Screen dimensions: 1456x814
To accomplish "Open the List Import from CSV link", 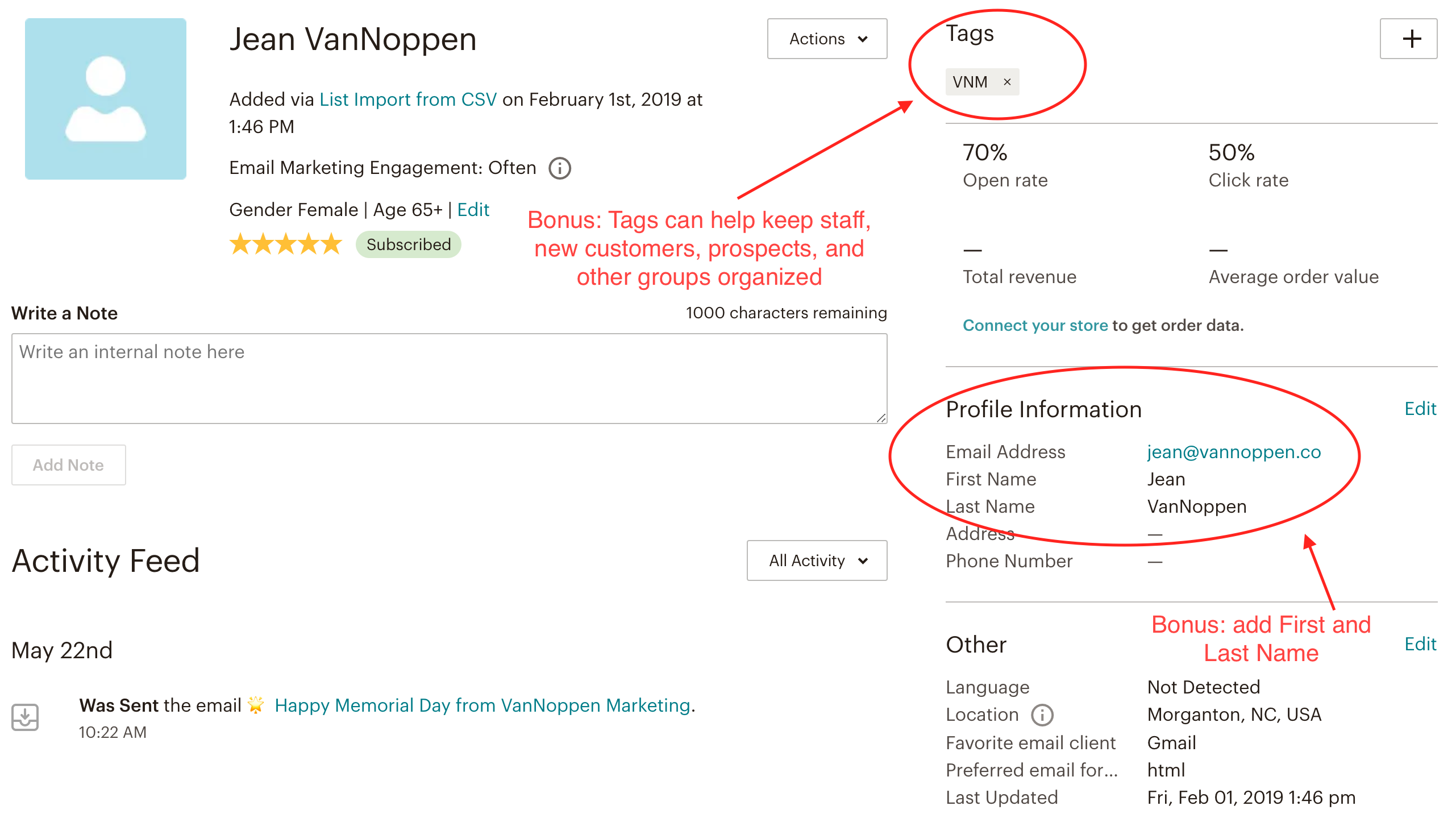I will [x=408, y=99].
